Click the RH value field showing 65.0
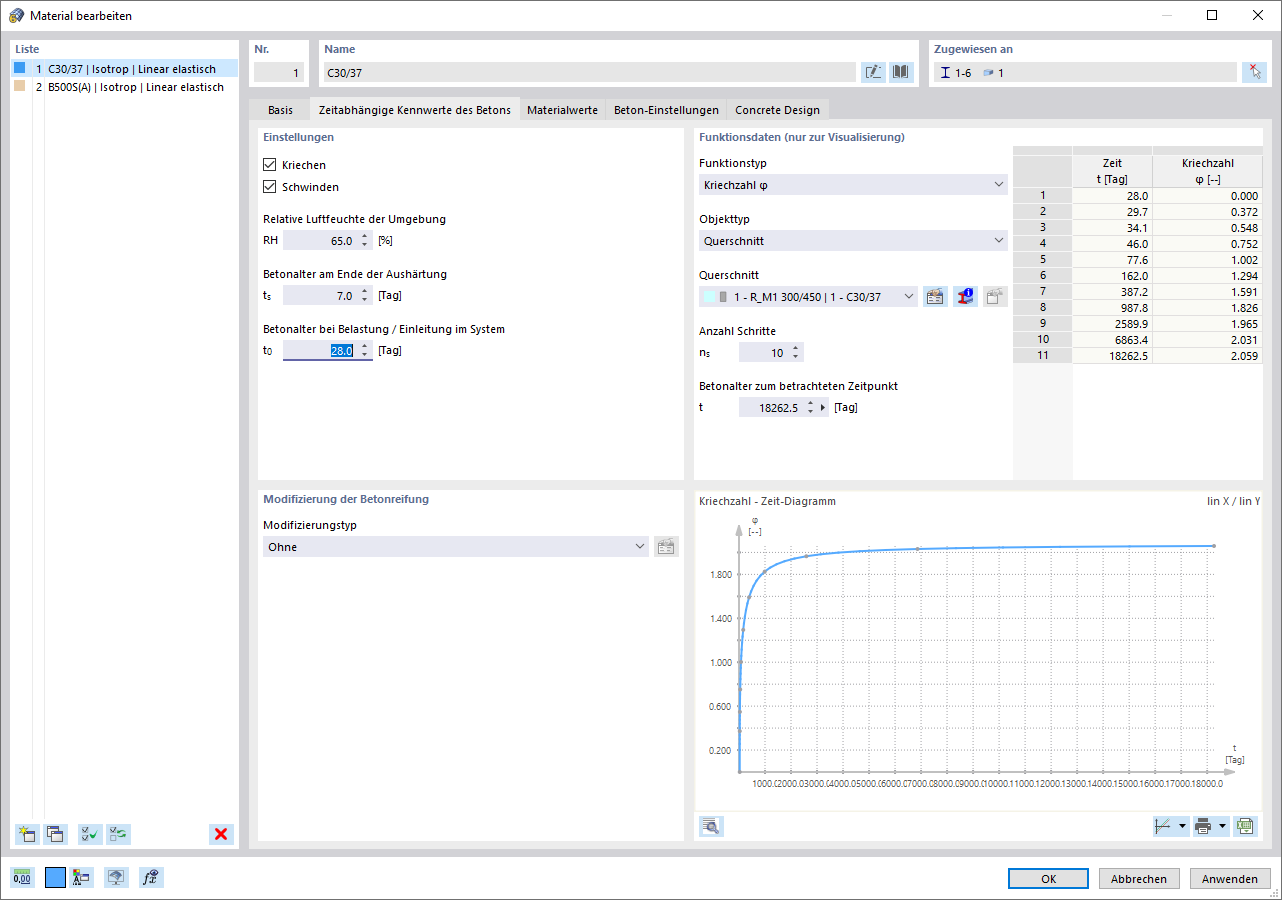This screenshot has height=900, width=1282. click(320, 241)
